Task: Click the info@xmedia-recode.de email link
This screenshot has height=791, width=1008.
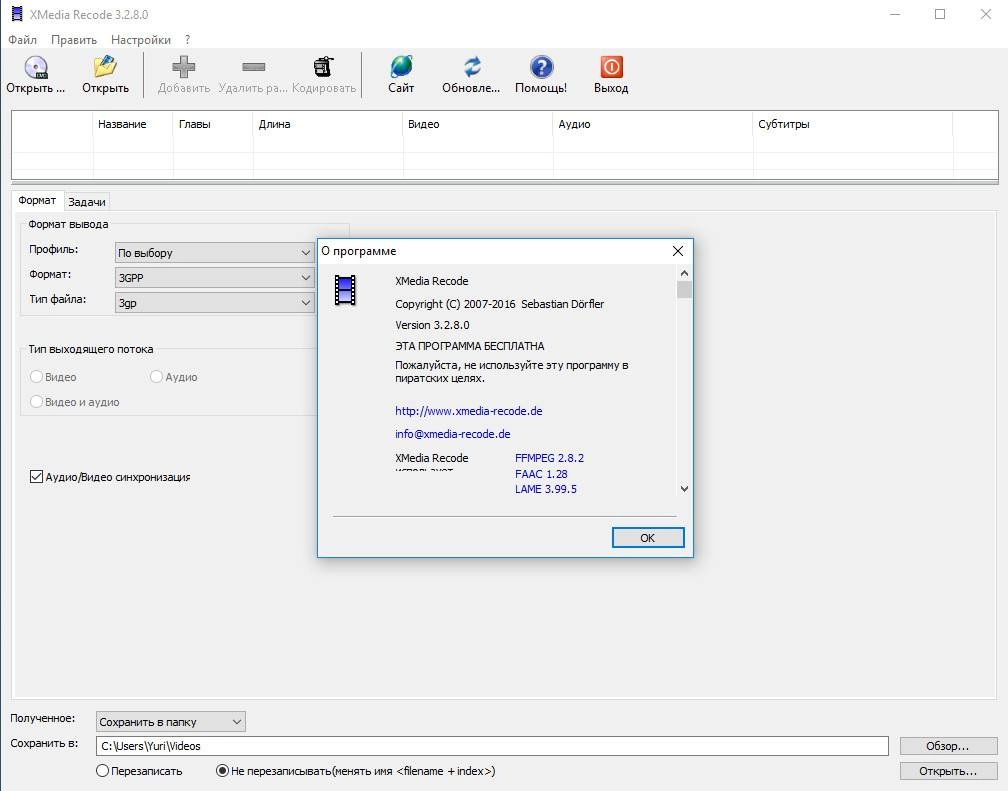Action: click(453, 434)
